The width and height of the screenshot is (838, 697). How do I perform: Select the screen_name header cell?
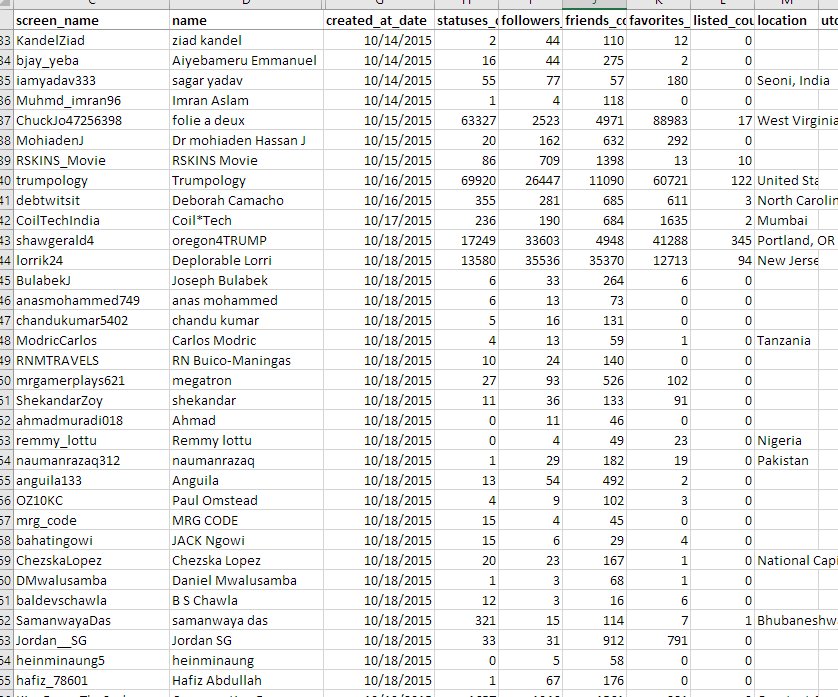91,20
